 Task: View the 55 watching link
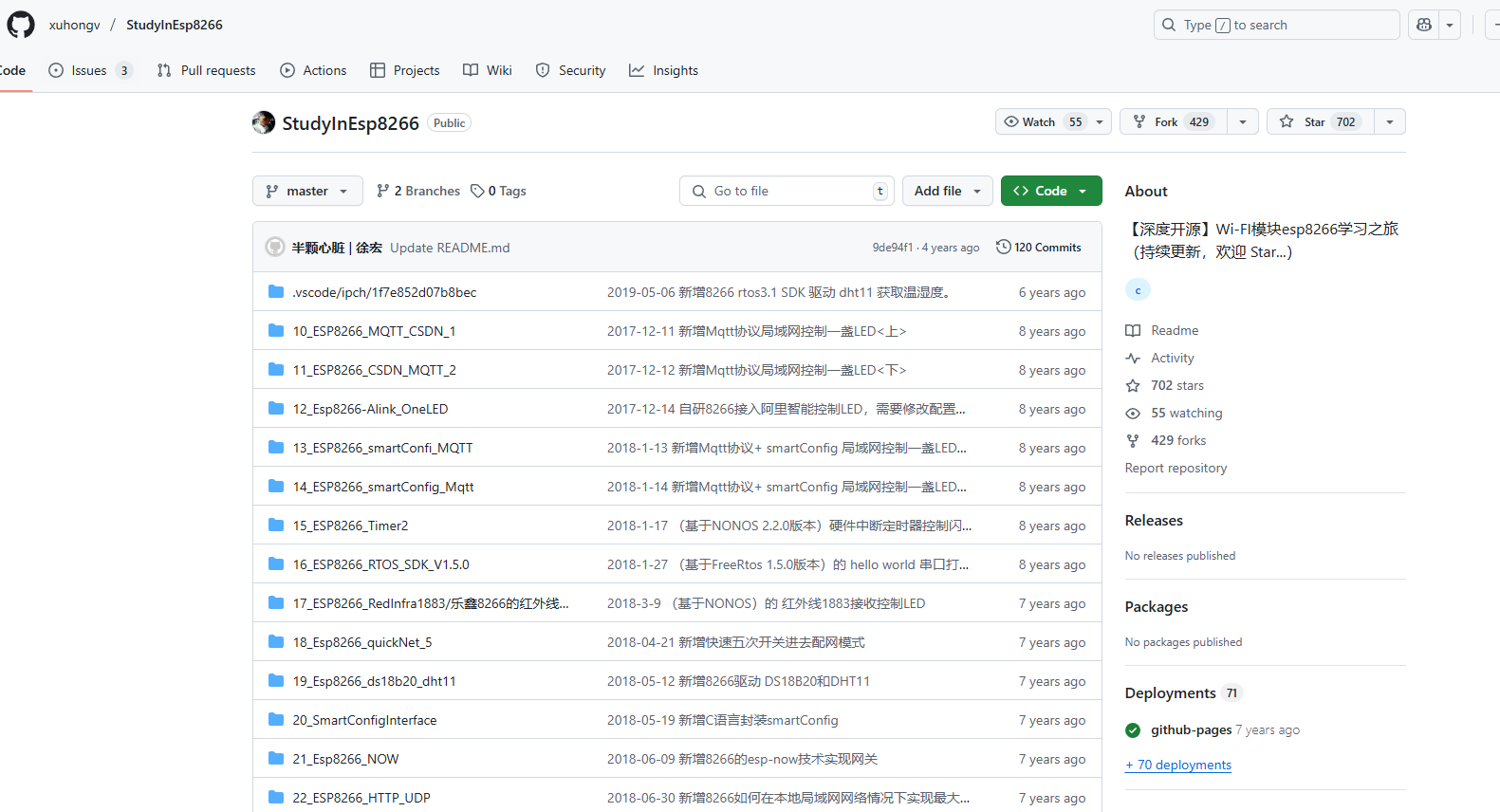click(1187, 413)
